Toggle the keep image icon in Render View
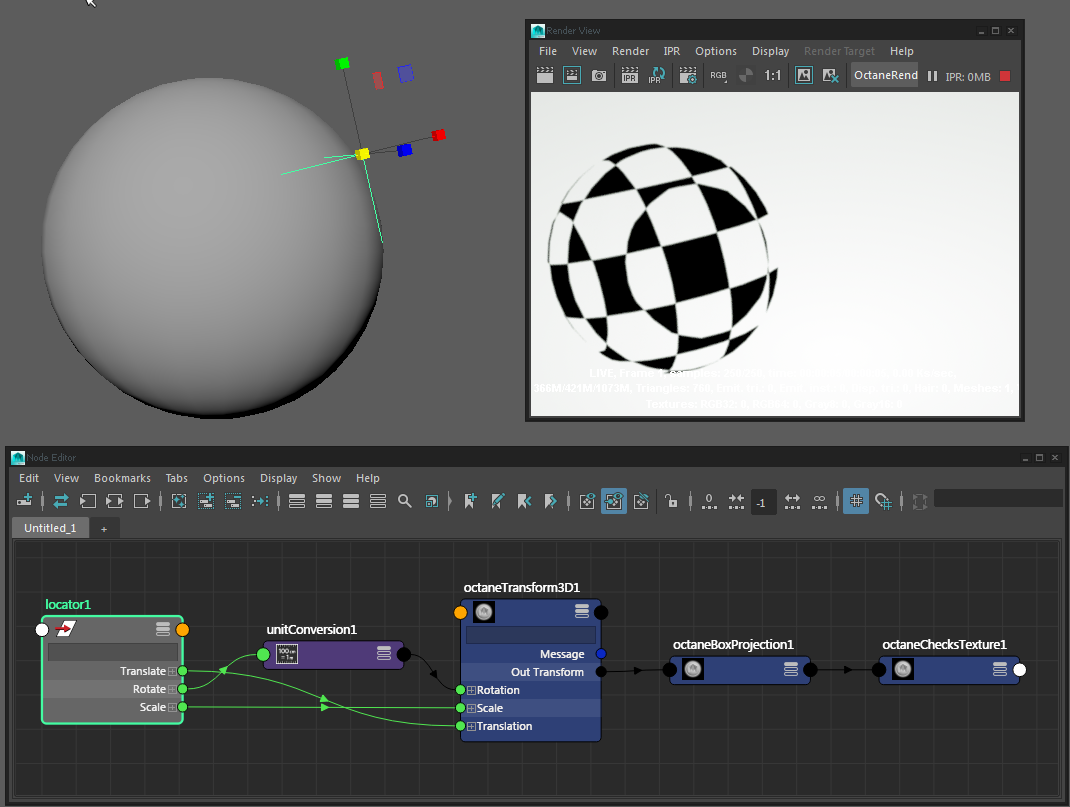Screen dimensions: 1070x807 804,75
